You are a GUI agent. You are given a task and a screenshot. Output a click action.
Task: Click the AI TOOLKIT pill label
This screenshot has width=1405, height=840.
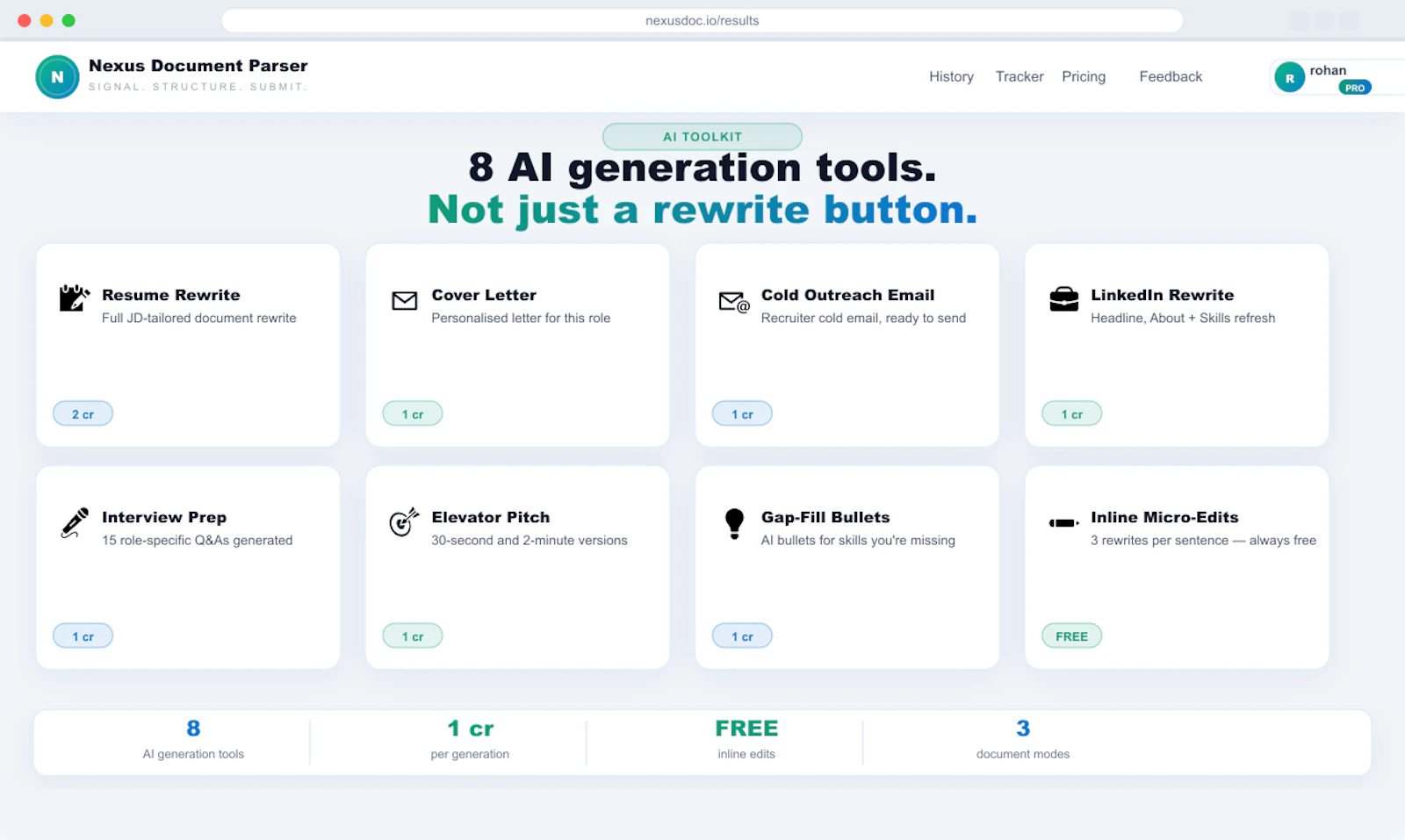point(702,136)
